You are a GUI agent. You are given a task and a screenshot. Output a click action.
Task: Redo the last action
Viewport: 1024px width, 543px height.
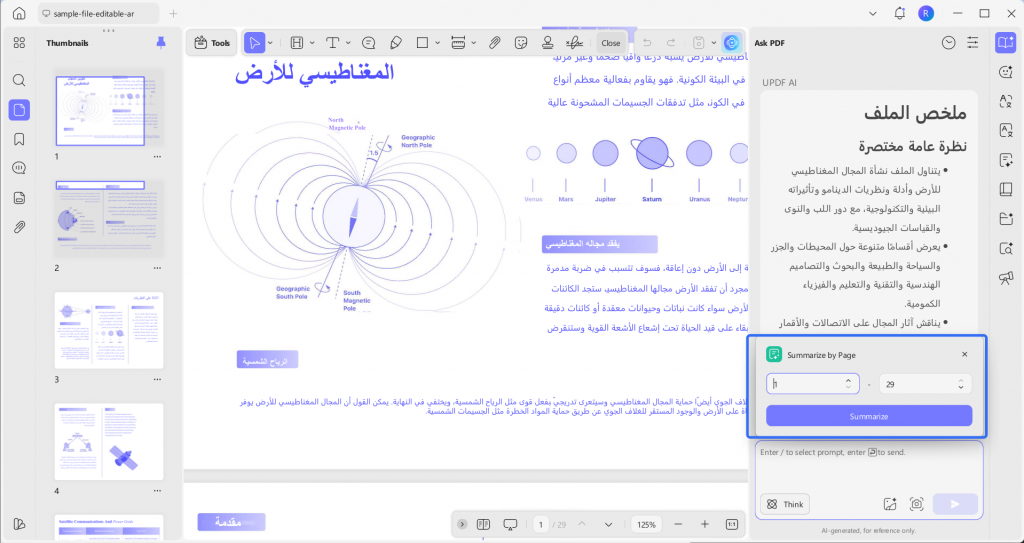(x=671, y=43)
